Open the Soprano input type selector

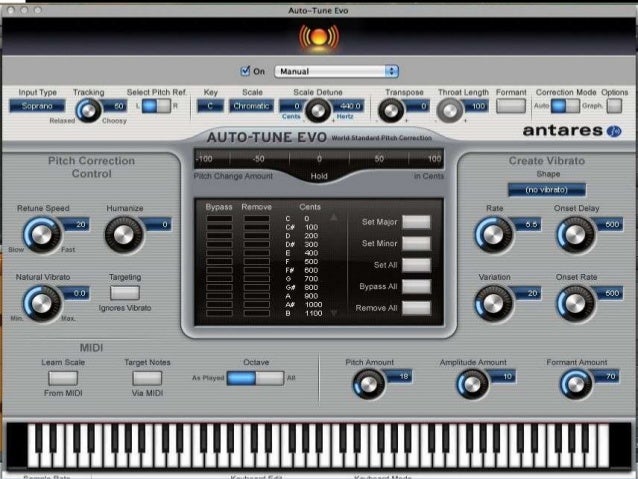point(37,106)
